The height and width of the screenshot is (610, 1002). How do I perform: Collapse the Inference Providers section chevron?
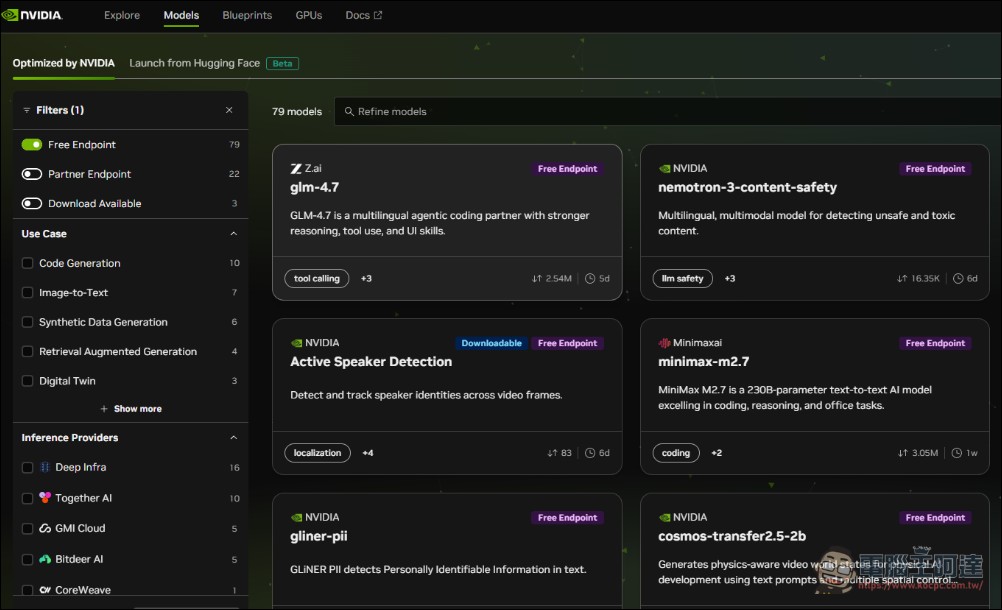point(233,438)
